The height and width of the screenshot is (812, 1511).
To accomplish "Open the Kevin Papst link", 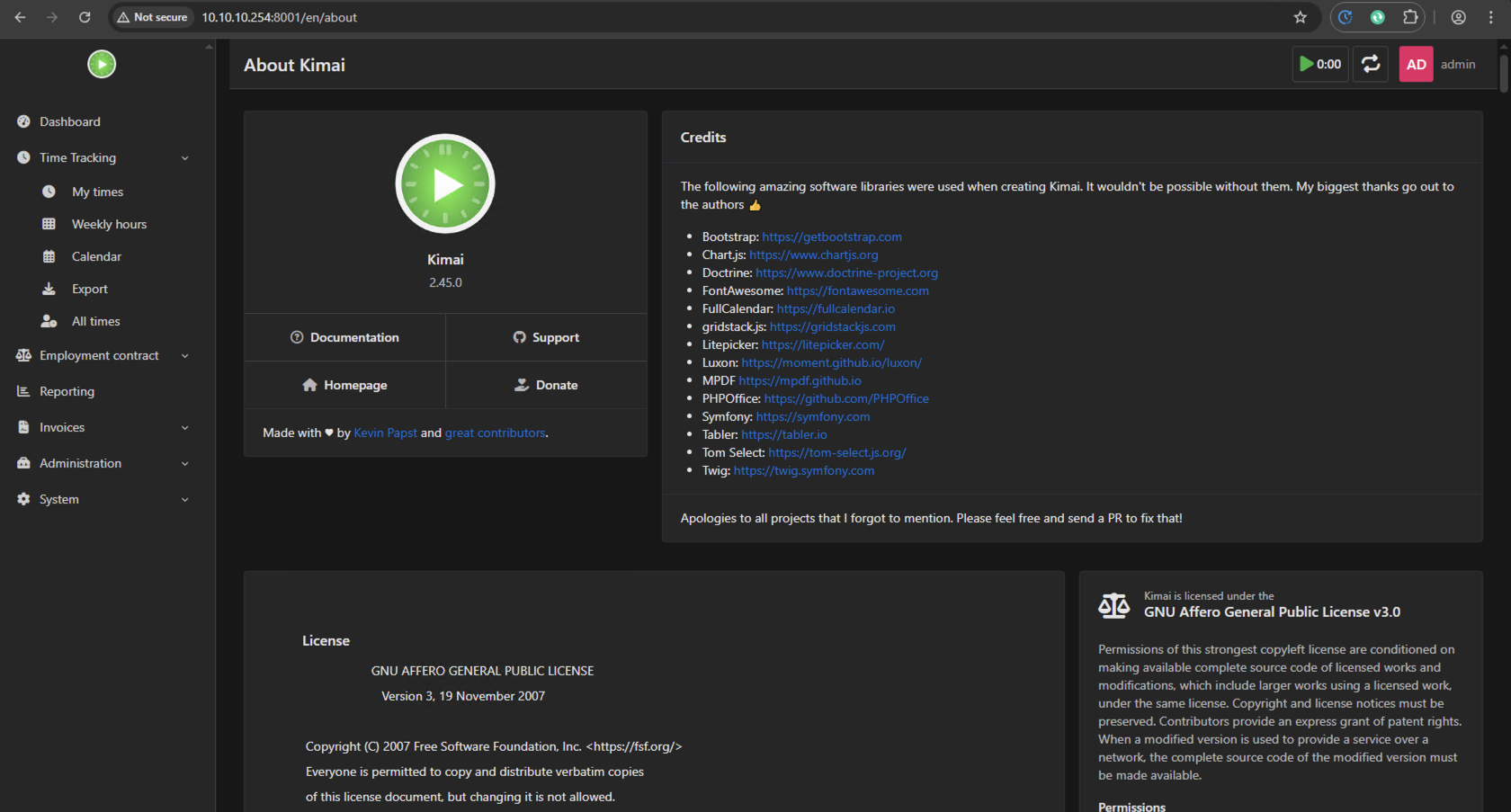I will [385, 433].
